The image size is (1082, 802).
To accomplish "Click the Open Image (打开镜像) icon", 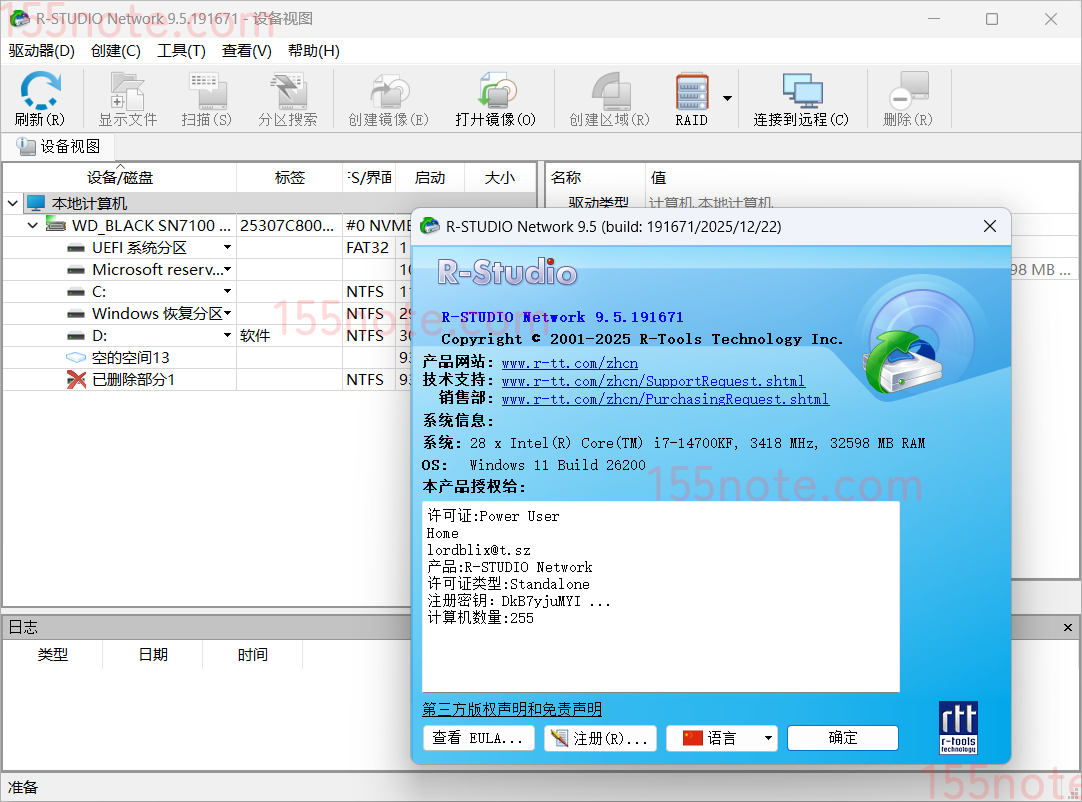I will 495,99.
